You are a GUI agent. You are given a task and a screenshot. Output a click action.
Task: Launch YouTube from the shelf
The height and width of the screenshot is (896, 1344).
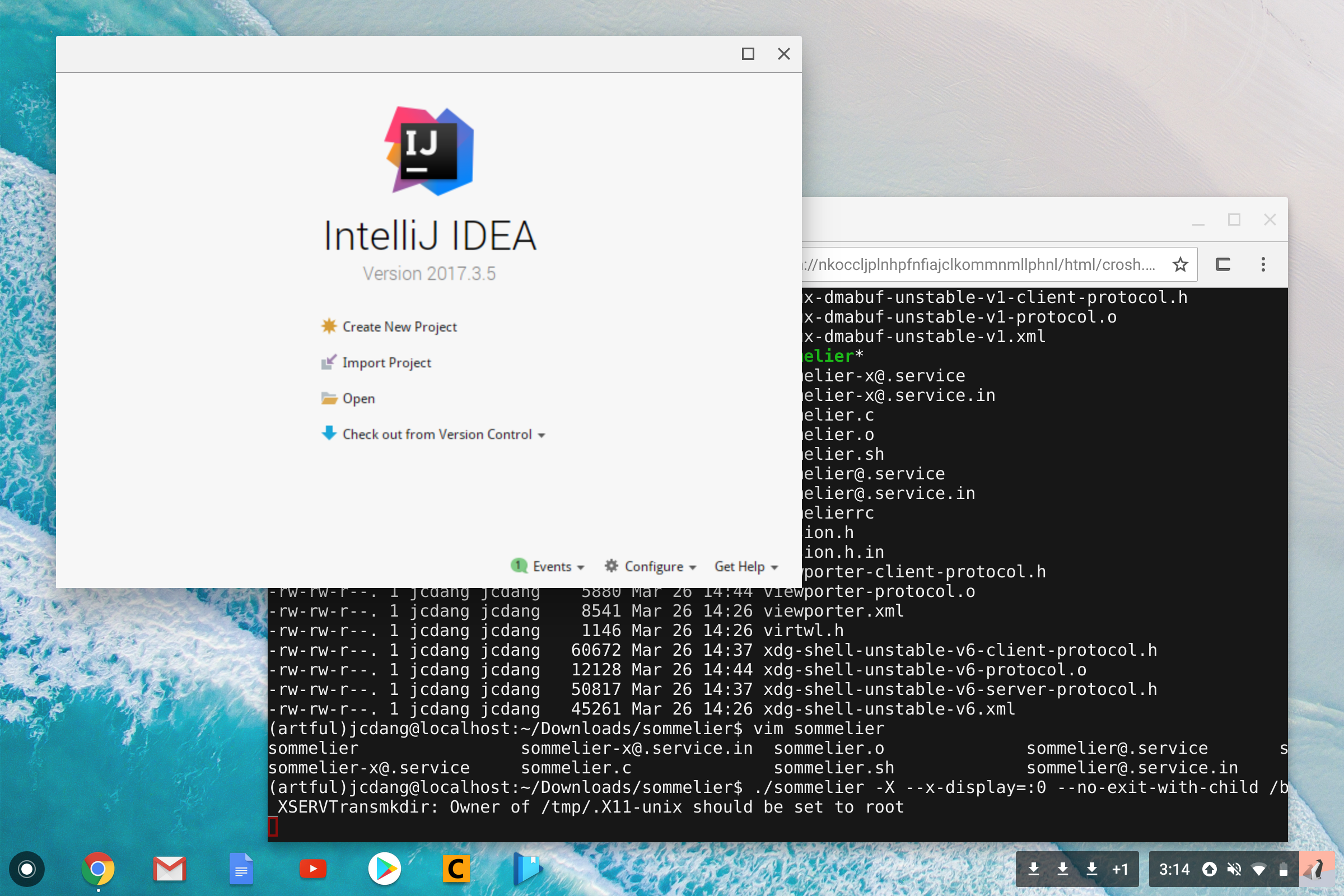(313, 869)
